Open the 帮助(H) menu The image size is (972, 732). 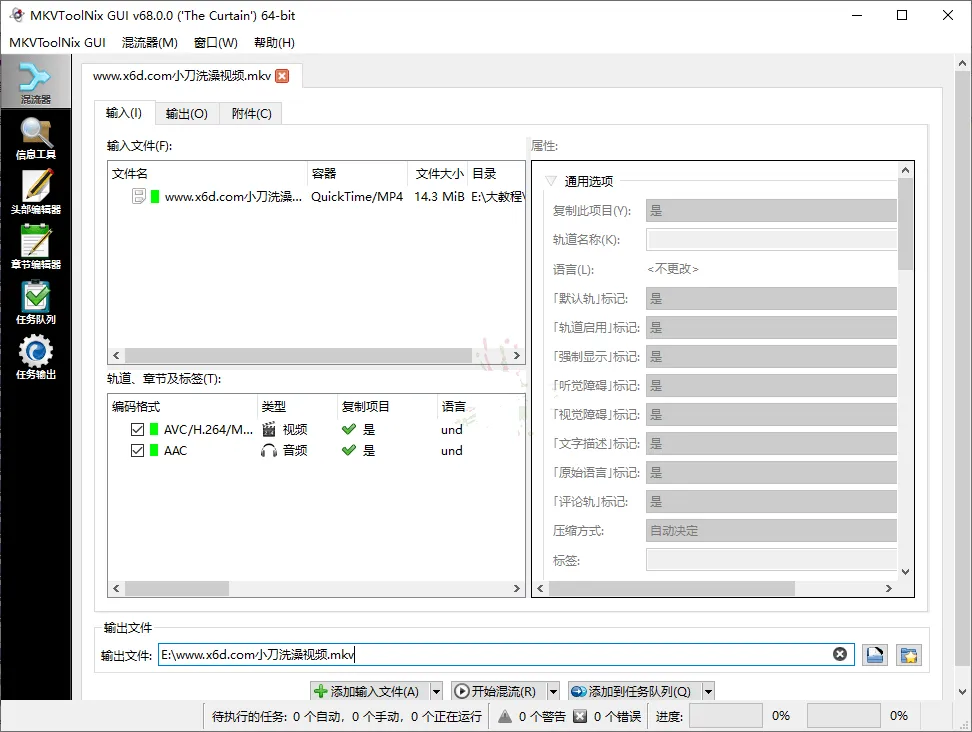coord(273,42)
